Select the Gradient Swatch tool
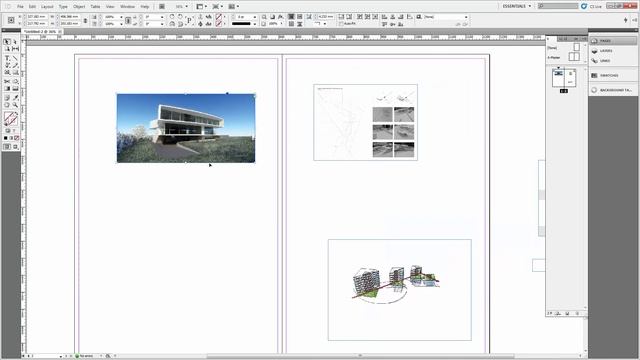This screenshot has height=360, width=640. pos(7,89)
